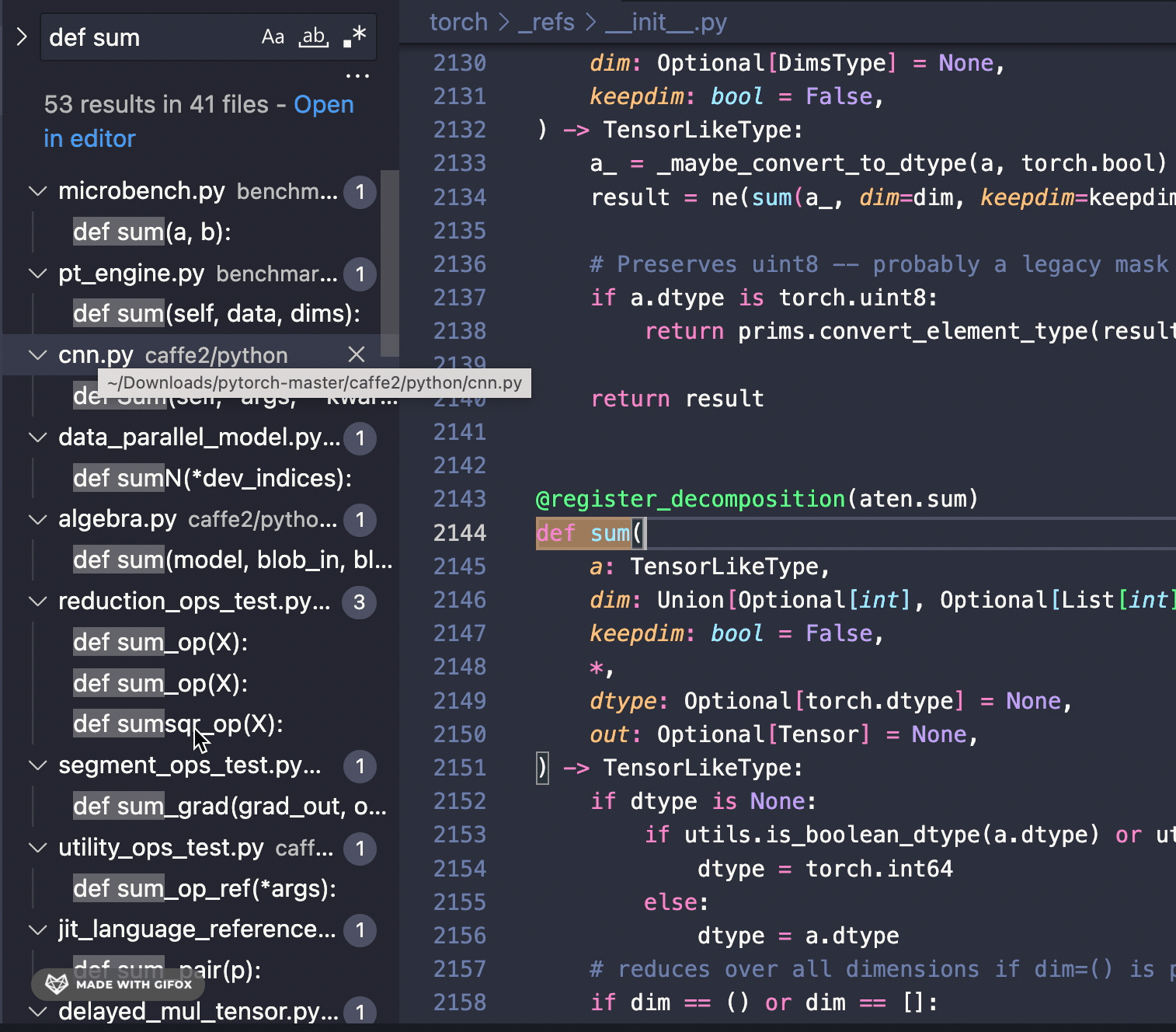Viewport: 1176px width, 1032px height.
Task: Click the result count badge on segment_ops_test.py
Action: click(x=360, y=766)
